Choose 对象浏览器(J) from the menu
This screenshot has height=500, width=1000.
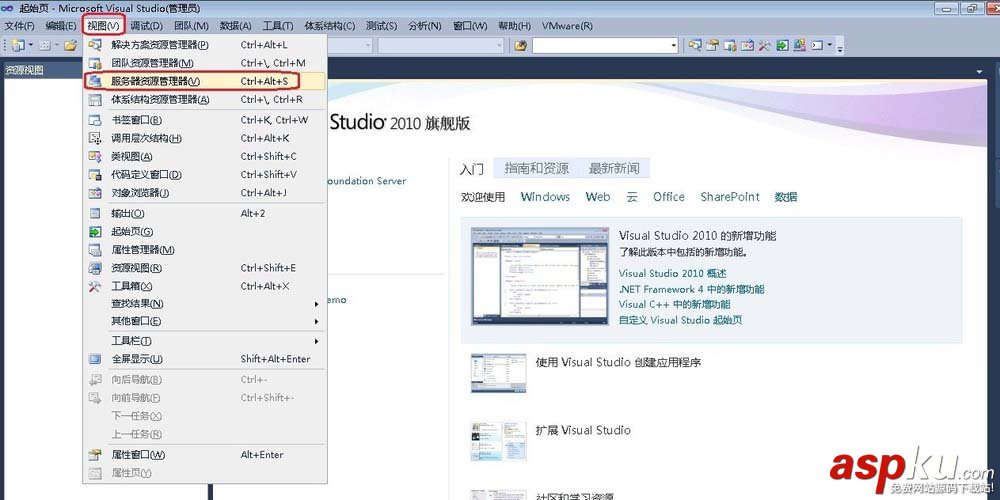click(x=205, y=193)
